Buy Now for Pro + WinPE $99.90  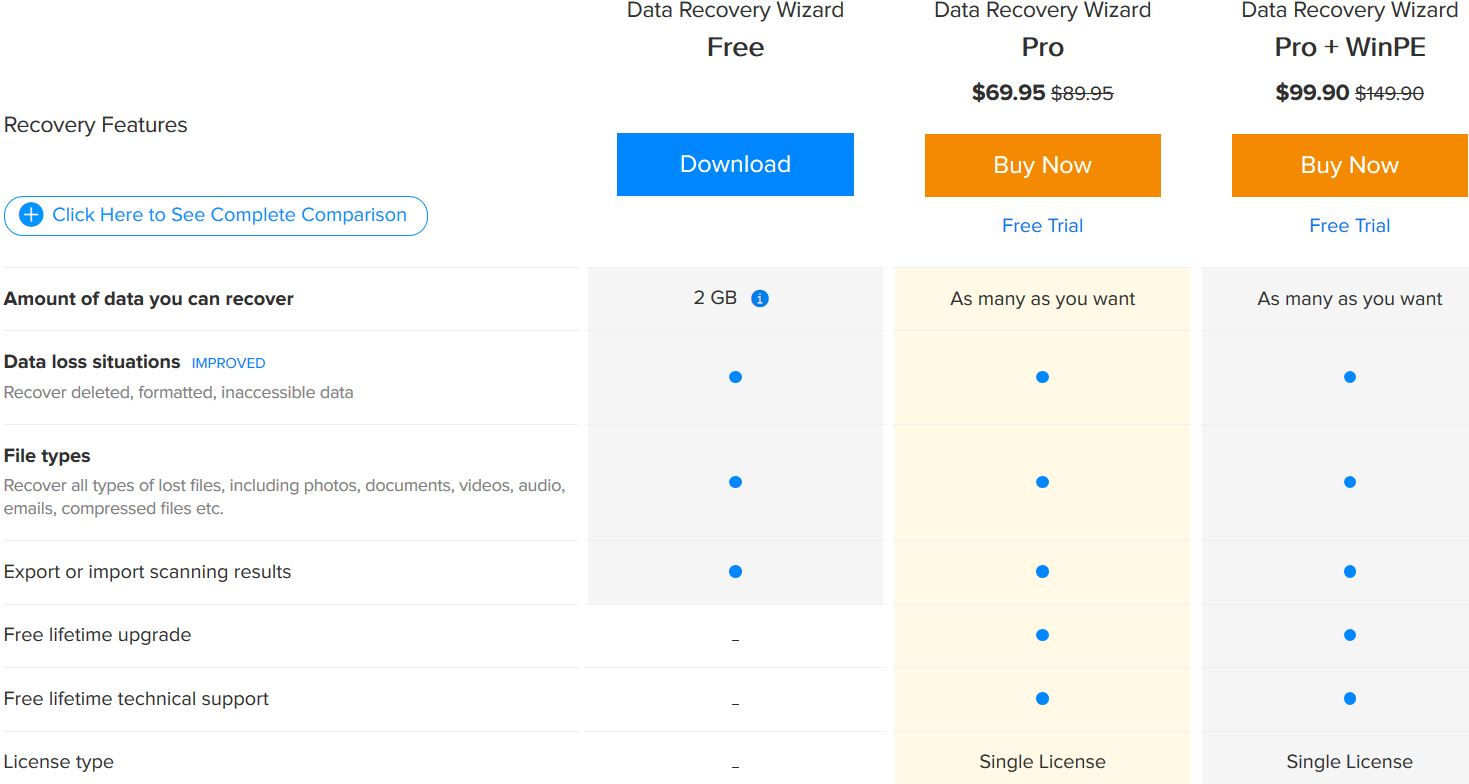click(x=1349, y=165)
